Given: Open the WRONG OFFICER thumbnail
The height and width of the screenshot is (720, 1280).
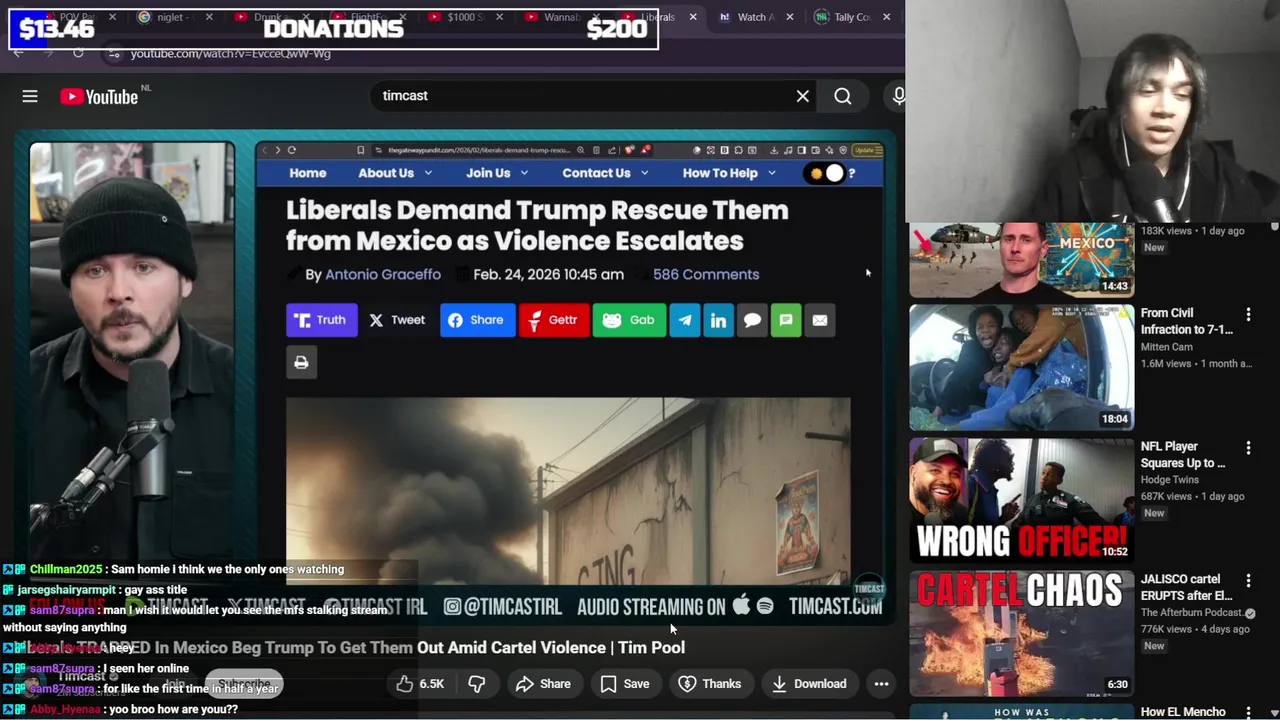Looking at the screenshot, I should (x=1021, y=500).
